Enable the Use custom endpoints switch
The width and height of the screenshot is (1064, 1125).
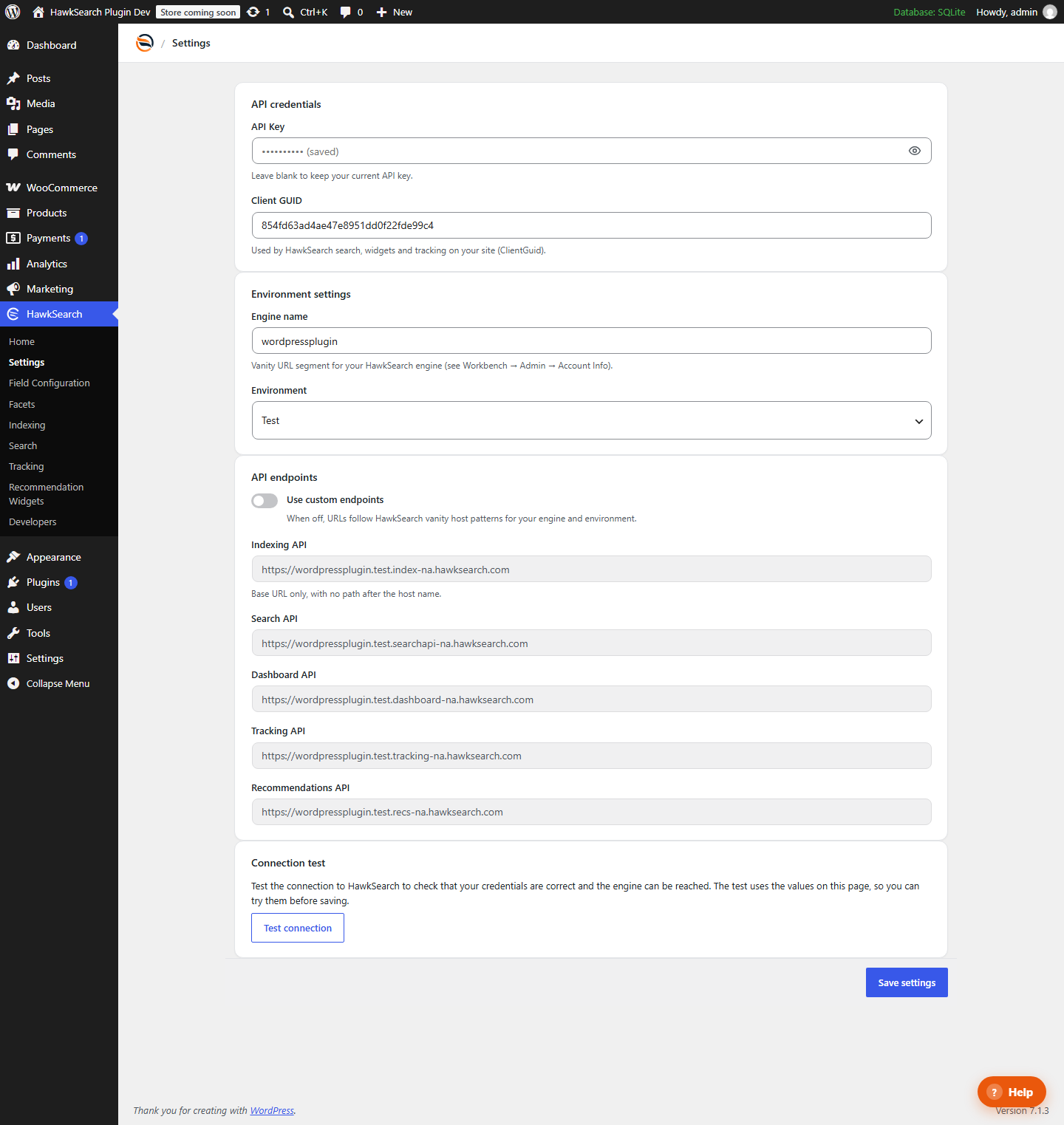click(265, 501)
